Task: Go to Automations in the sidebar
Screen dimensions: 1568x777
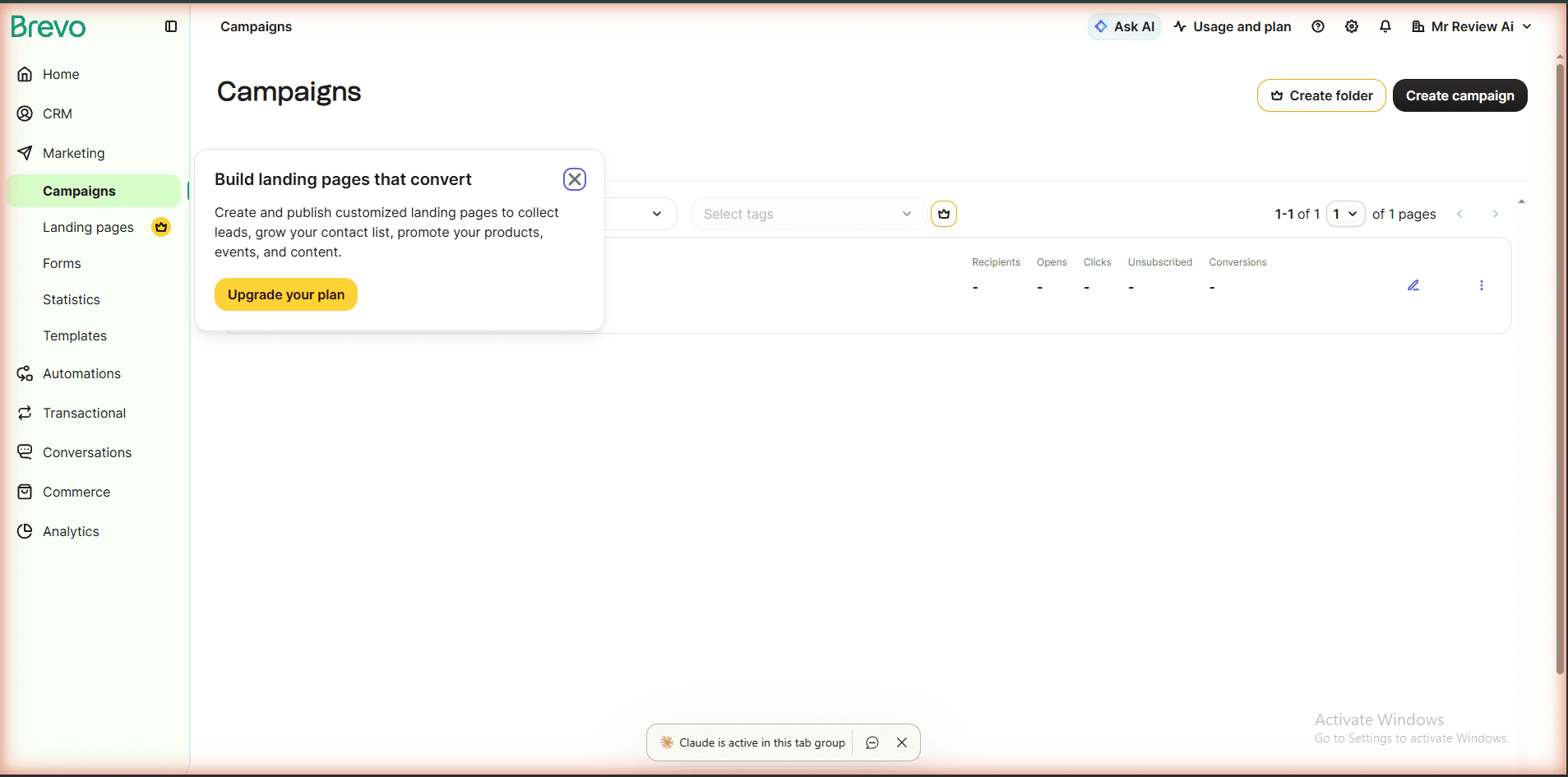Action: tap(81, 373)
